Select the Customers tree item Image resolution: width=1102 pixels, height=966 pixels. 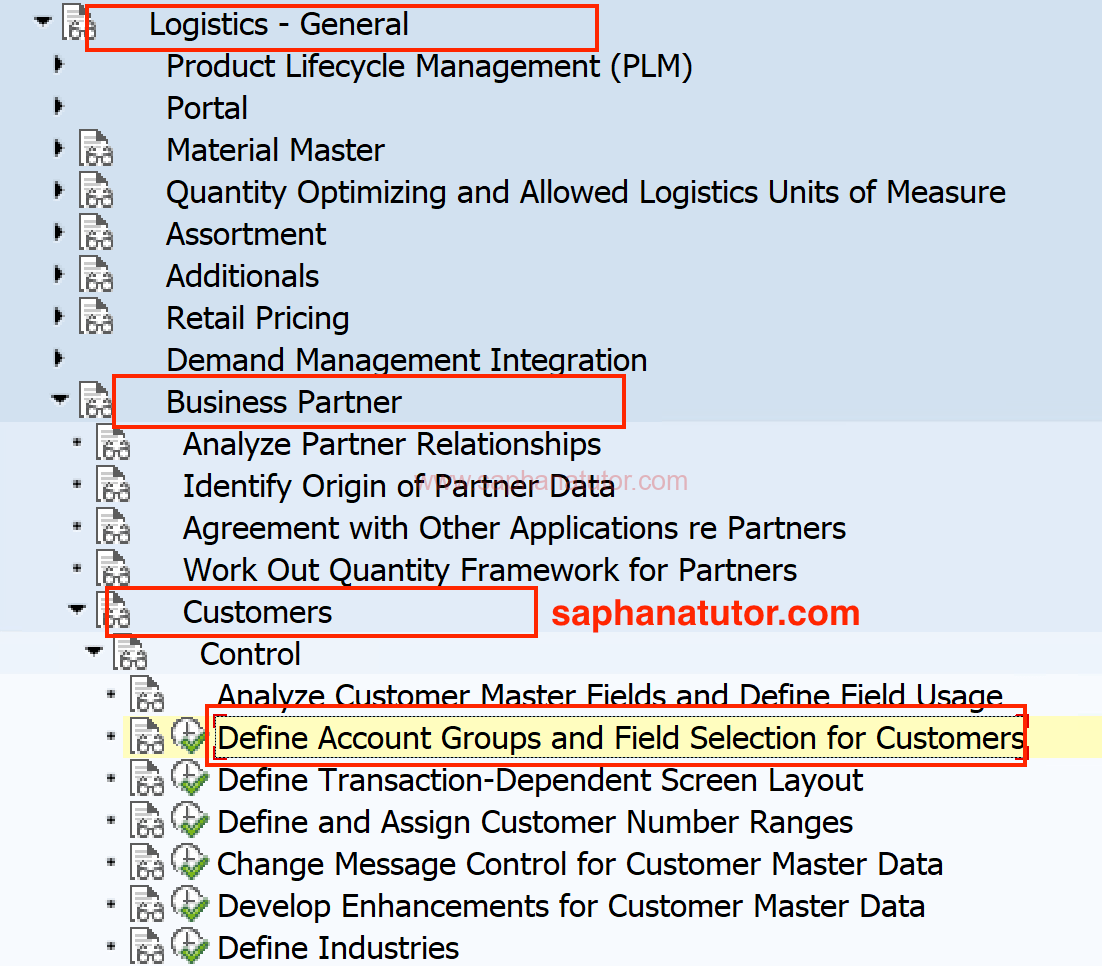click(257, 612)
